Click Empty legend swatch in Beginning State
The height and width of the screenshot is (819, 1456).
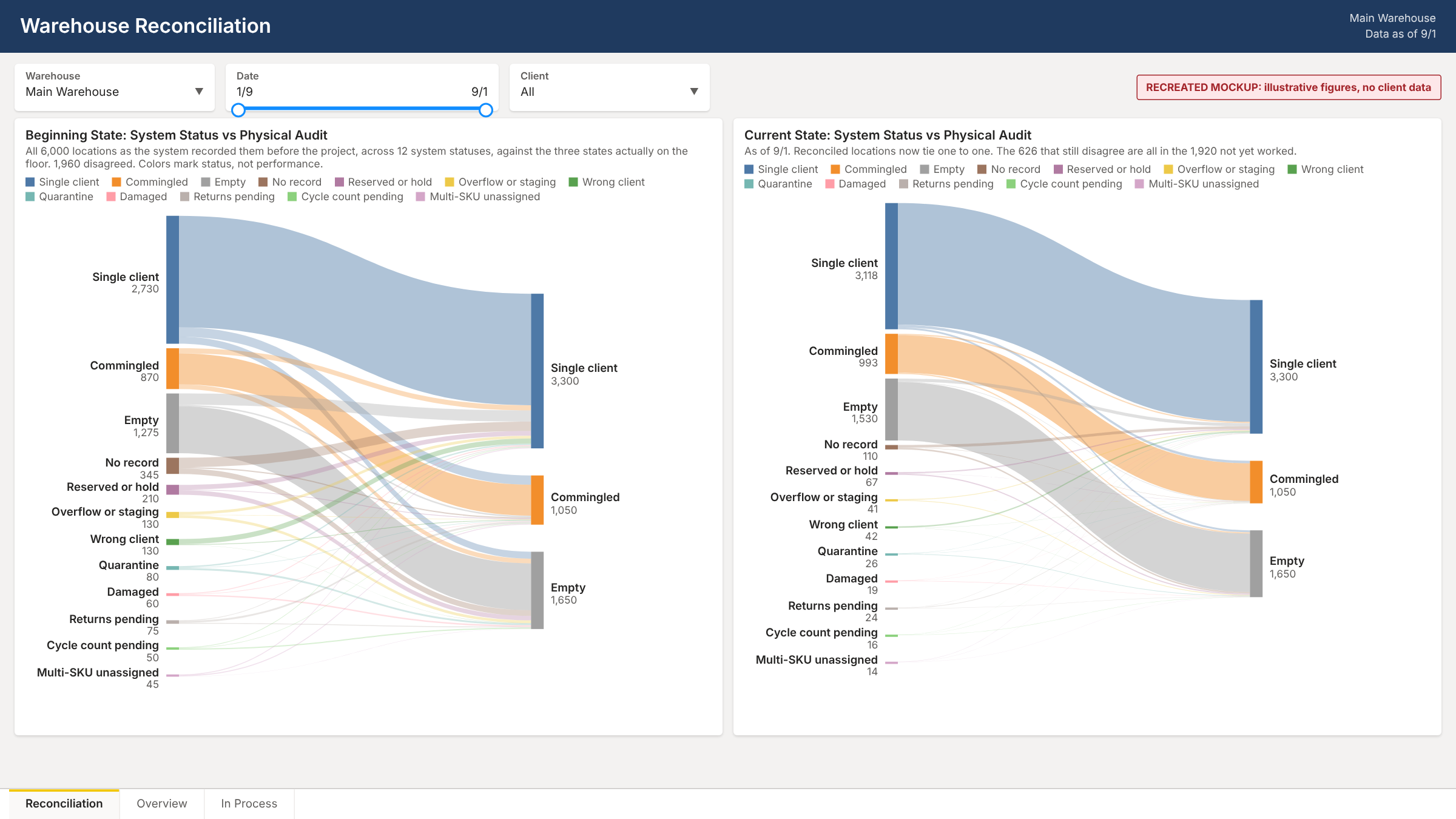[x=206, y=182]
